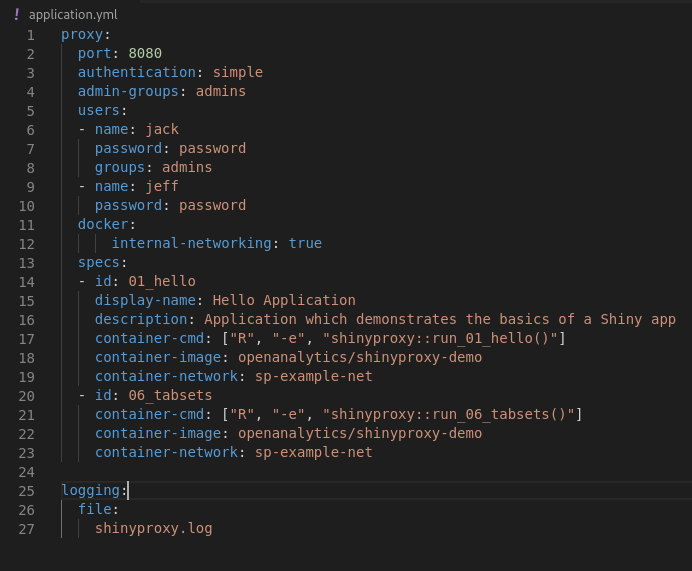Image resolution: width=692 pixels, height=571 pixels.
Task: Click the 'description' key
Action: point(141,319)
